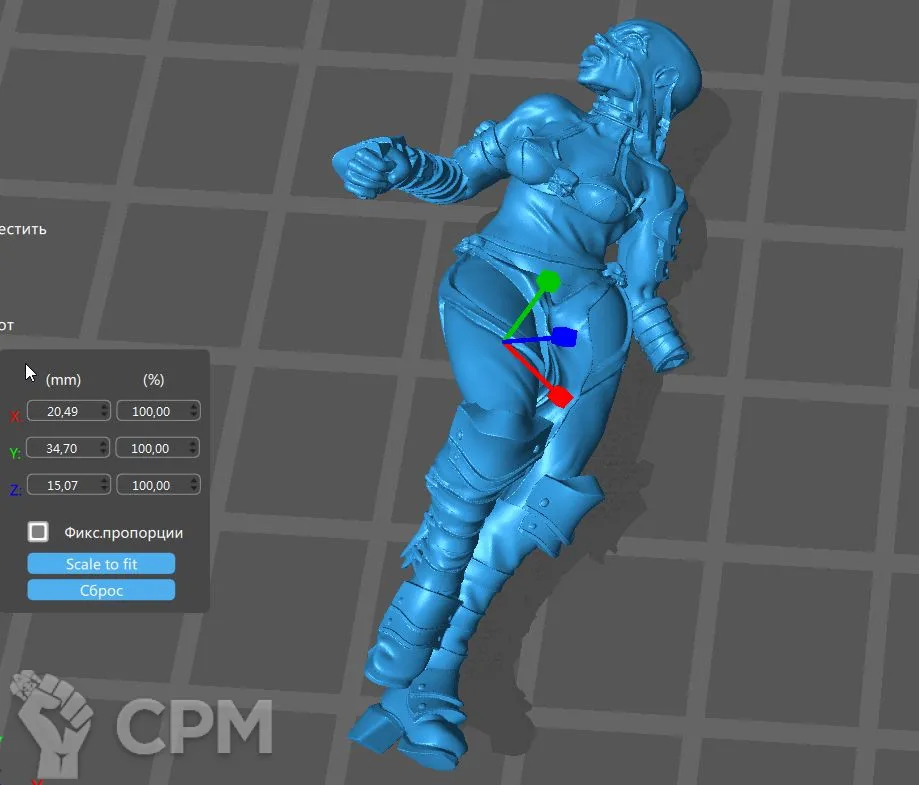
Task: Raise Y percent with its up arrow
Action: (194, 443)
